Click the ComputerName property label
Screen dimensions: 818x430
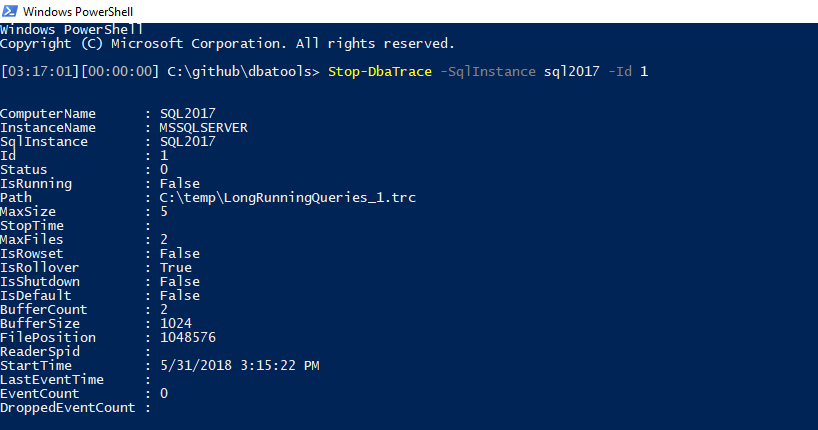(48, 114)
